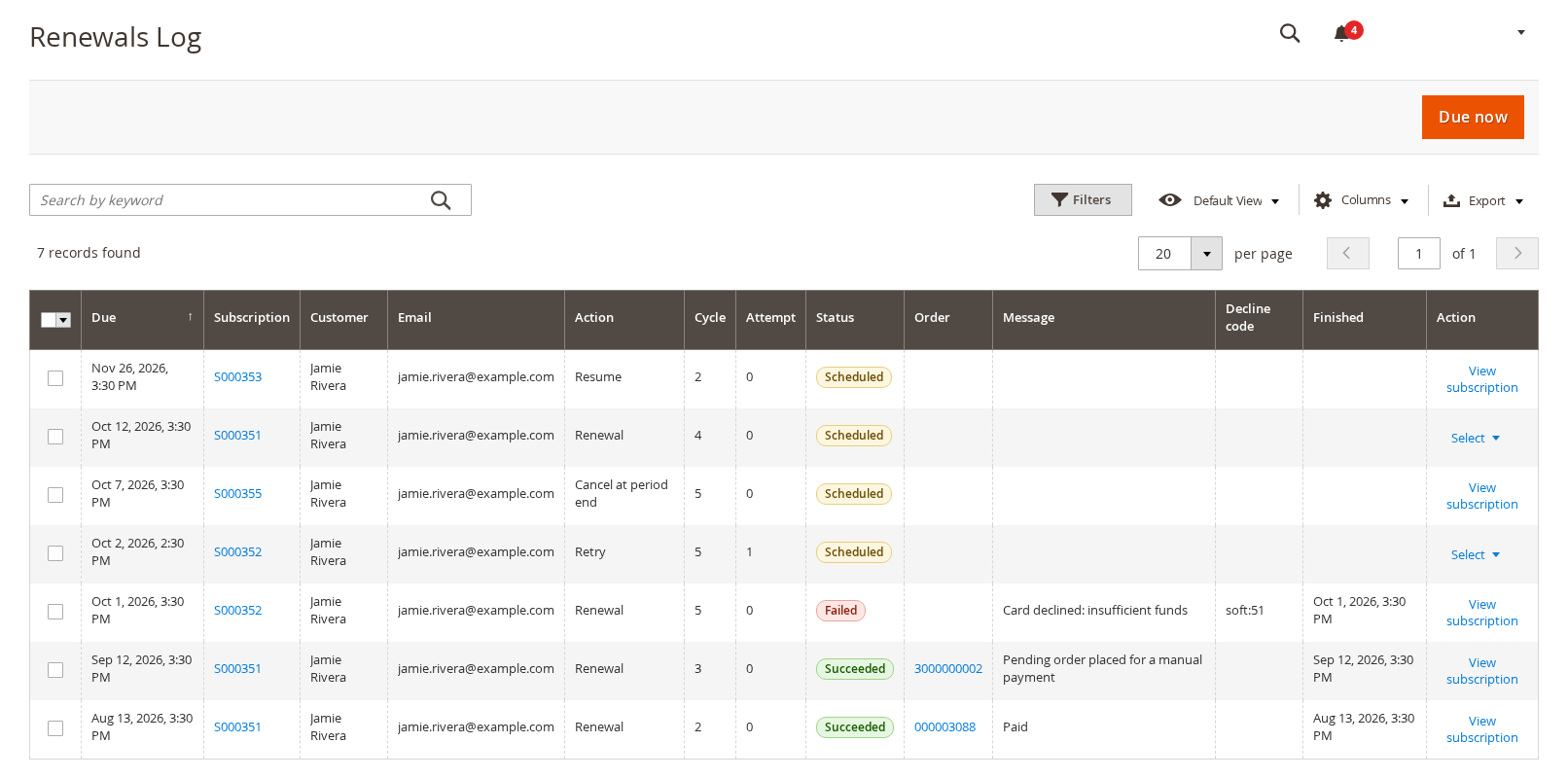The height and width of the screenshot is (778, 1568).
Task: View subscription for the Resume row
Action: pyautogui.click(x=1481, y=379)
